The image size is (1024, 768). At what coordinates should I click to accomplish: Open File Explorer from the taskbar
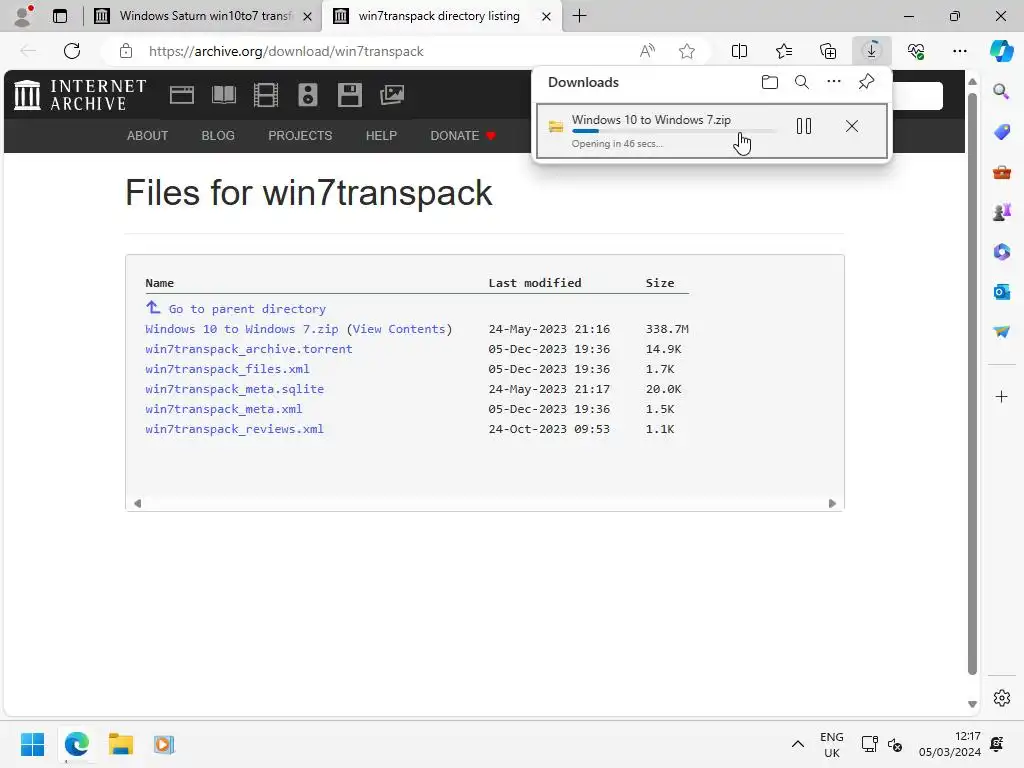pyautogui.click(x=121, y=744)
